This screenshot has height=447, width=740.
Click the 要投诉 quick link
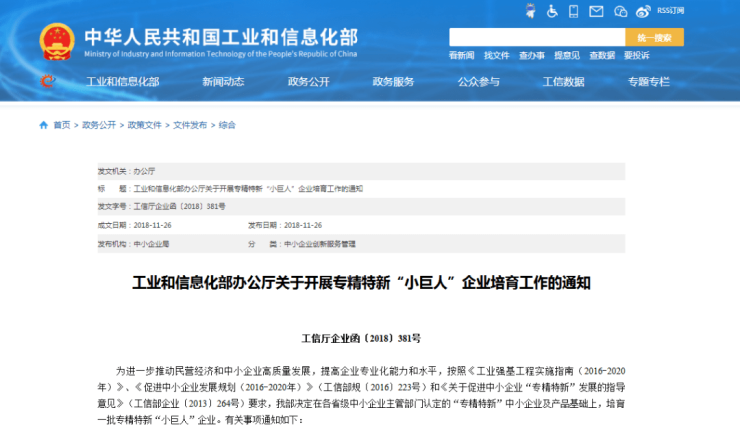(x=636, y=56)
